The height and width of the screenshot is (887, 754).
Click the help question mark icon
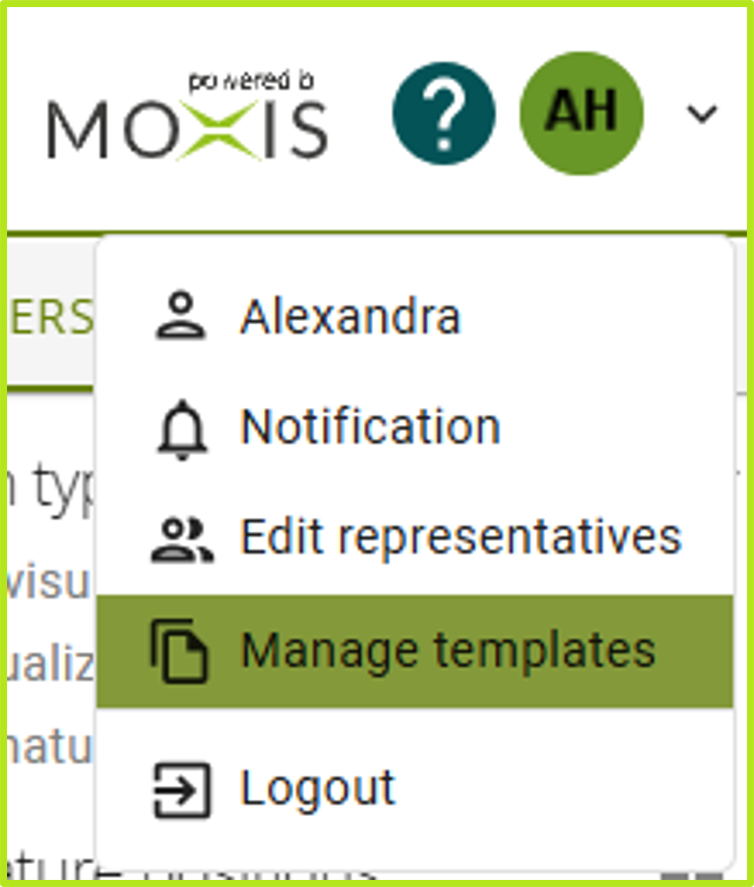pyautogui.click(x=444, y=113)
